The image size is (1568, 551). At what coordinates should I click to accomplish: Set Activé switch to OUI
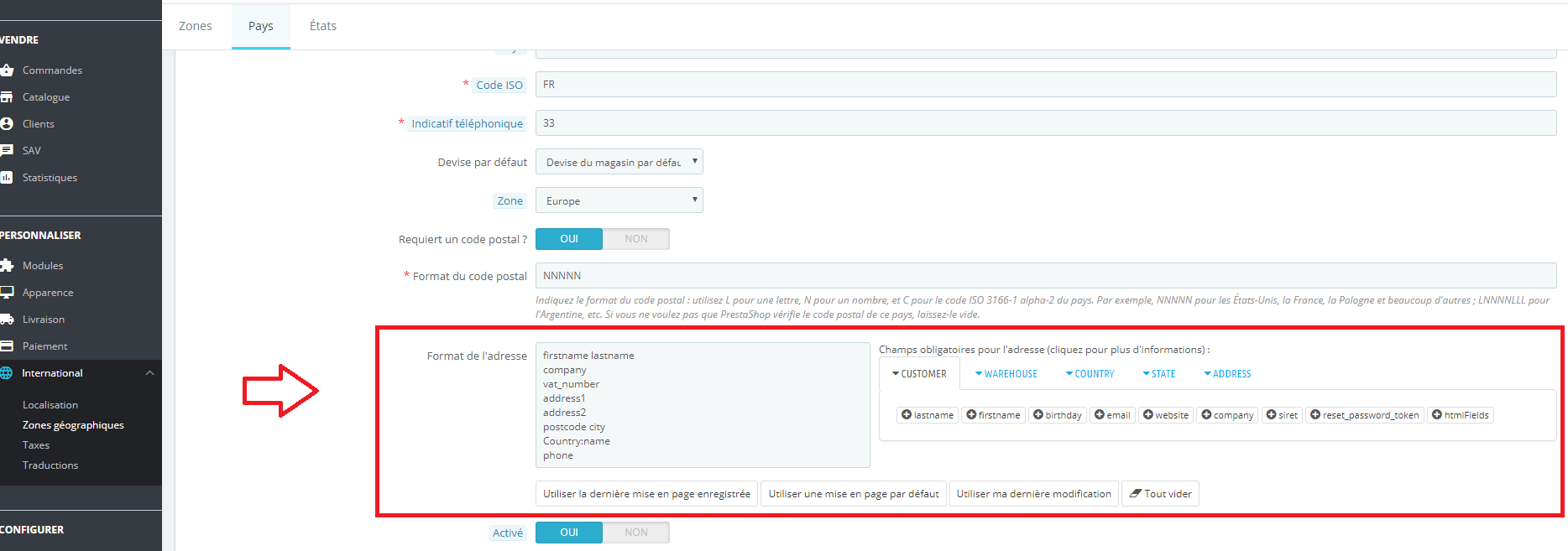[569, 533]
